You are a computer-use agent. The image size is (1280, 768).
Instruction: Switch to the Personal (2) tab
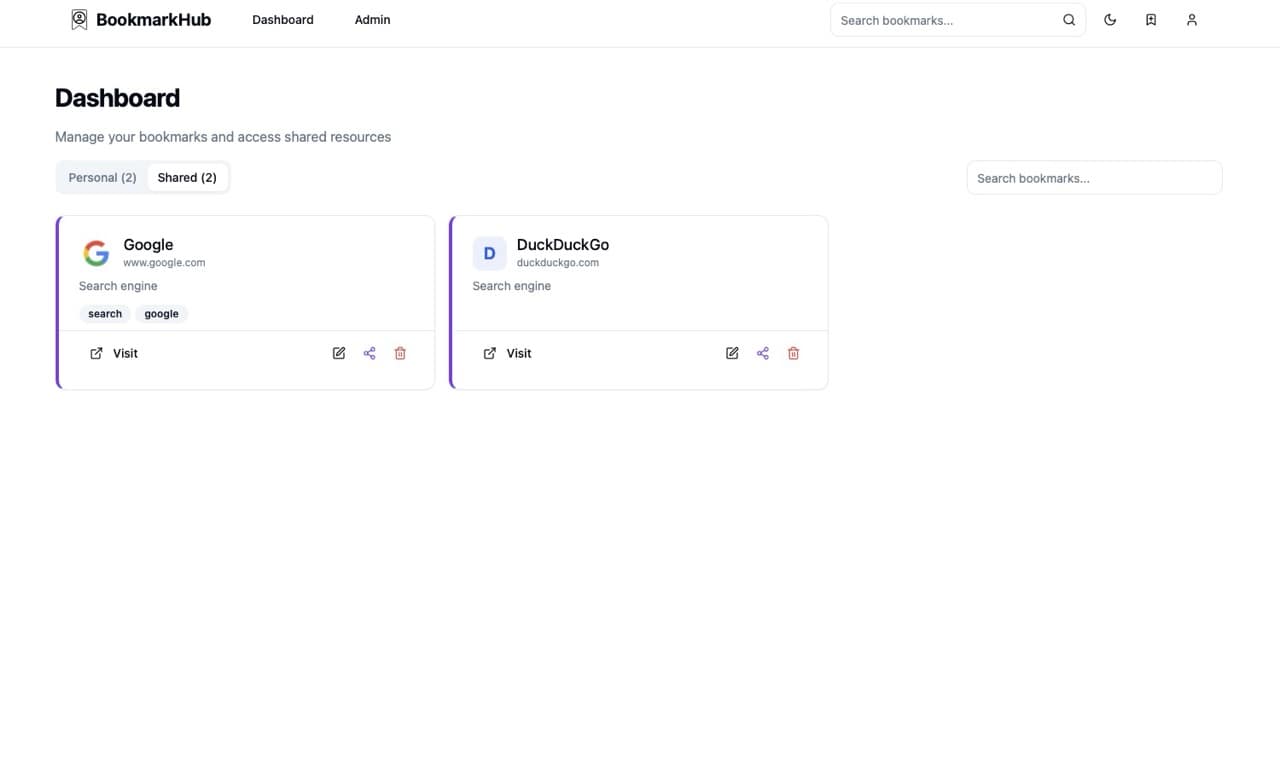tap(102, 178)
